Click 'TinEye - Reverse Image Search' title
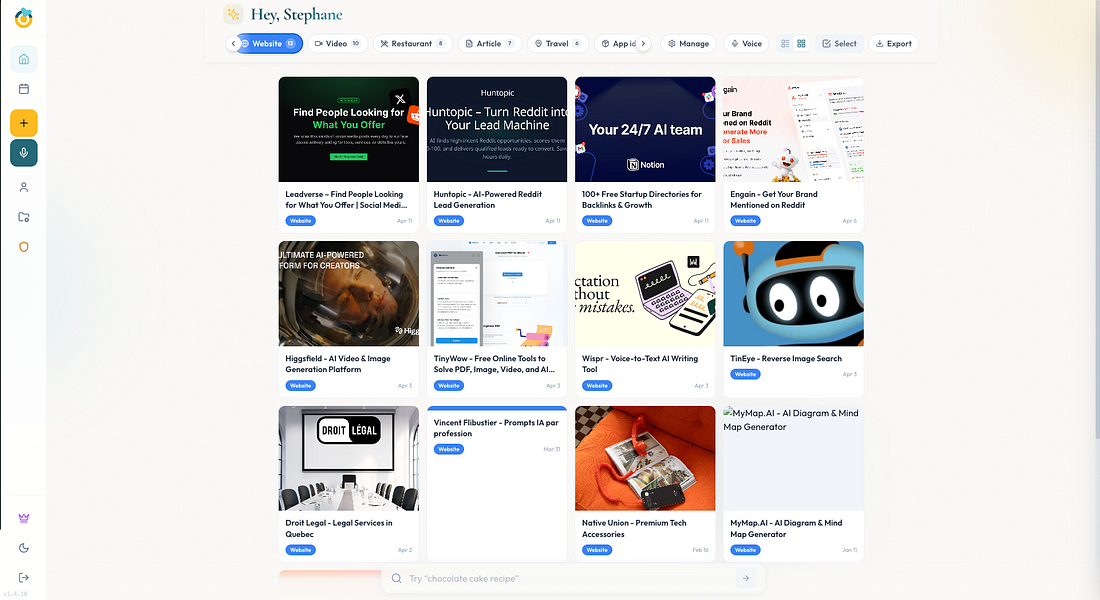This screenshot has width=1100, height=600. 786,359
